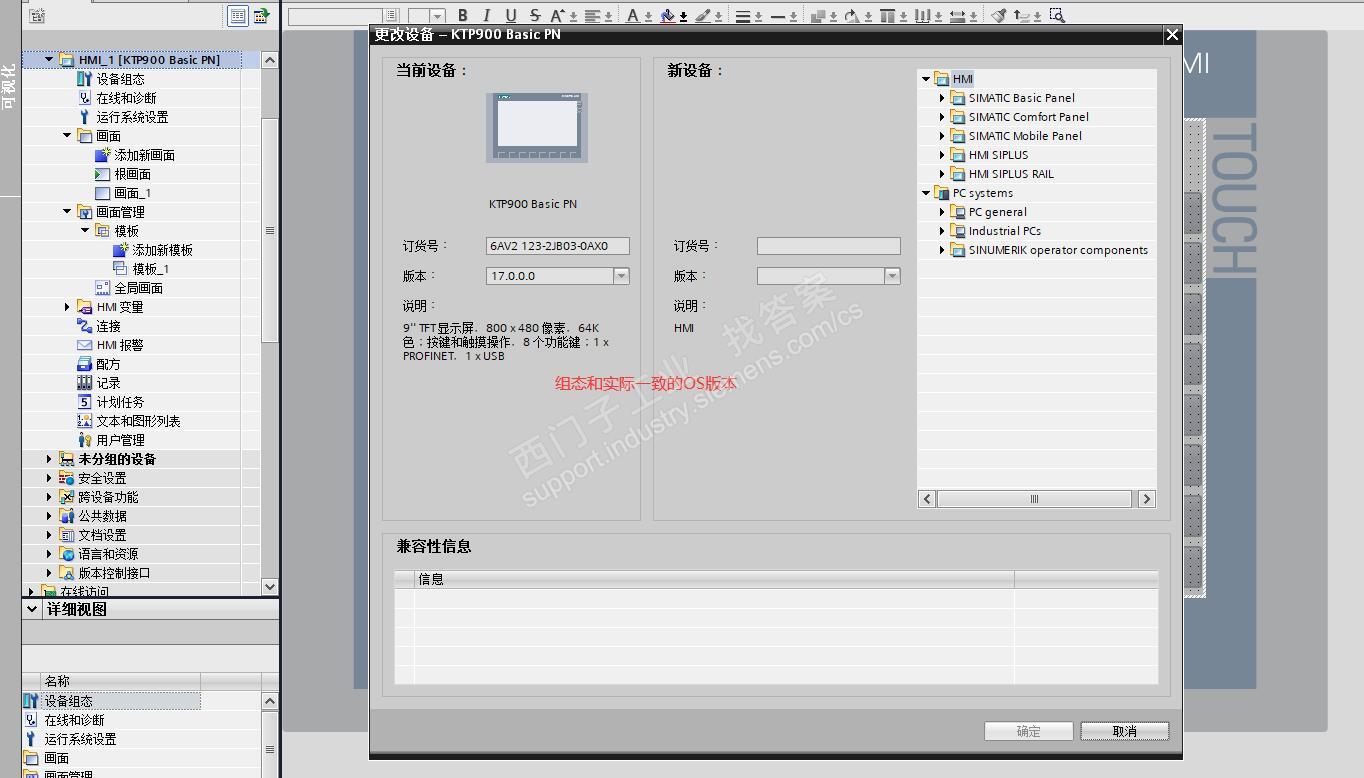Screen dimensions: 1364x778
Task: Open the font size dropdown in toolbar
Action: pyautogui.click(x=438, y=15)
